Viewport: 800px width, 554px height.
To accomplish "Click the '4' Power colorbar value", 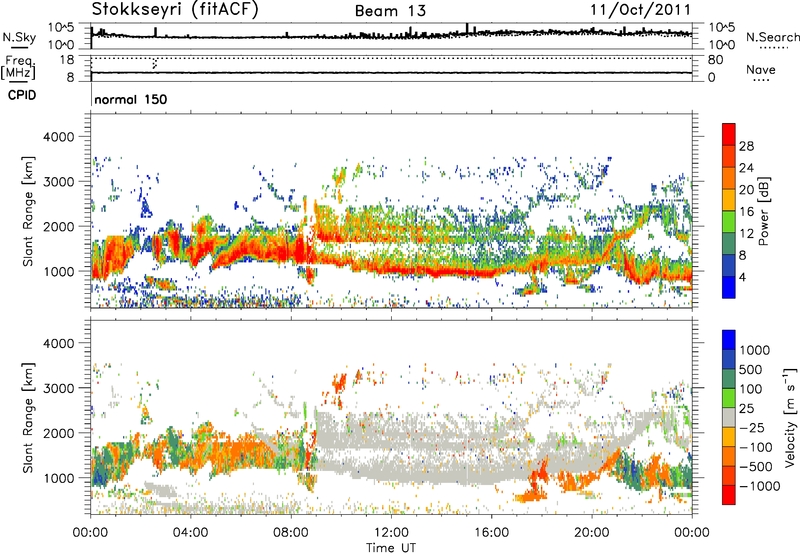I will [742, 277].
